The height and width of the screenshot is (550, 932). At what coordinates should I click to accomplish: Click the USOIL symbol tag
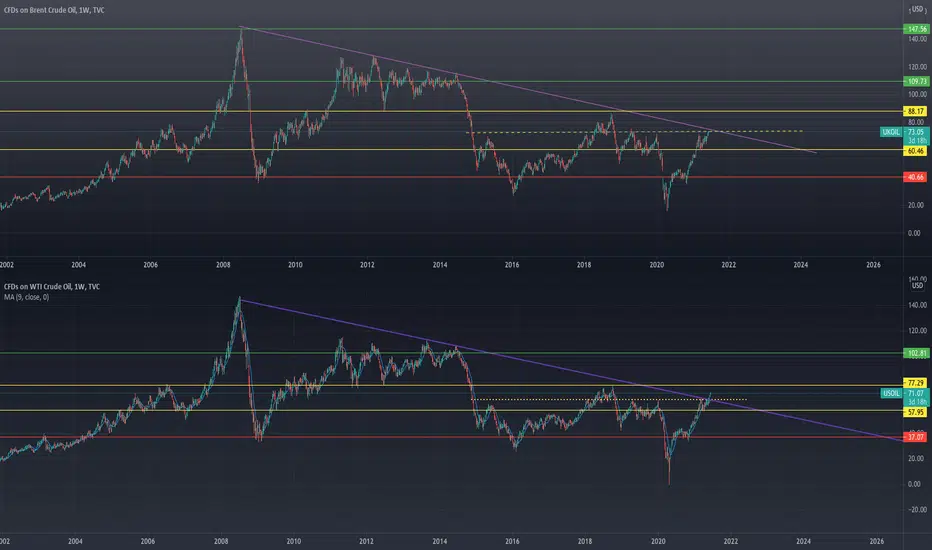(x=890, y=393)
